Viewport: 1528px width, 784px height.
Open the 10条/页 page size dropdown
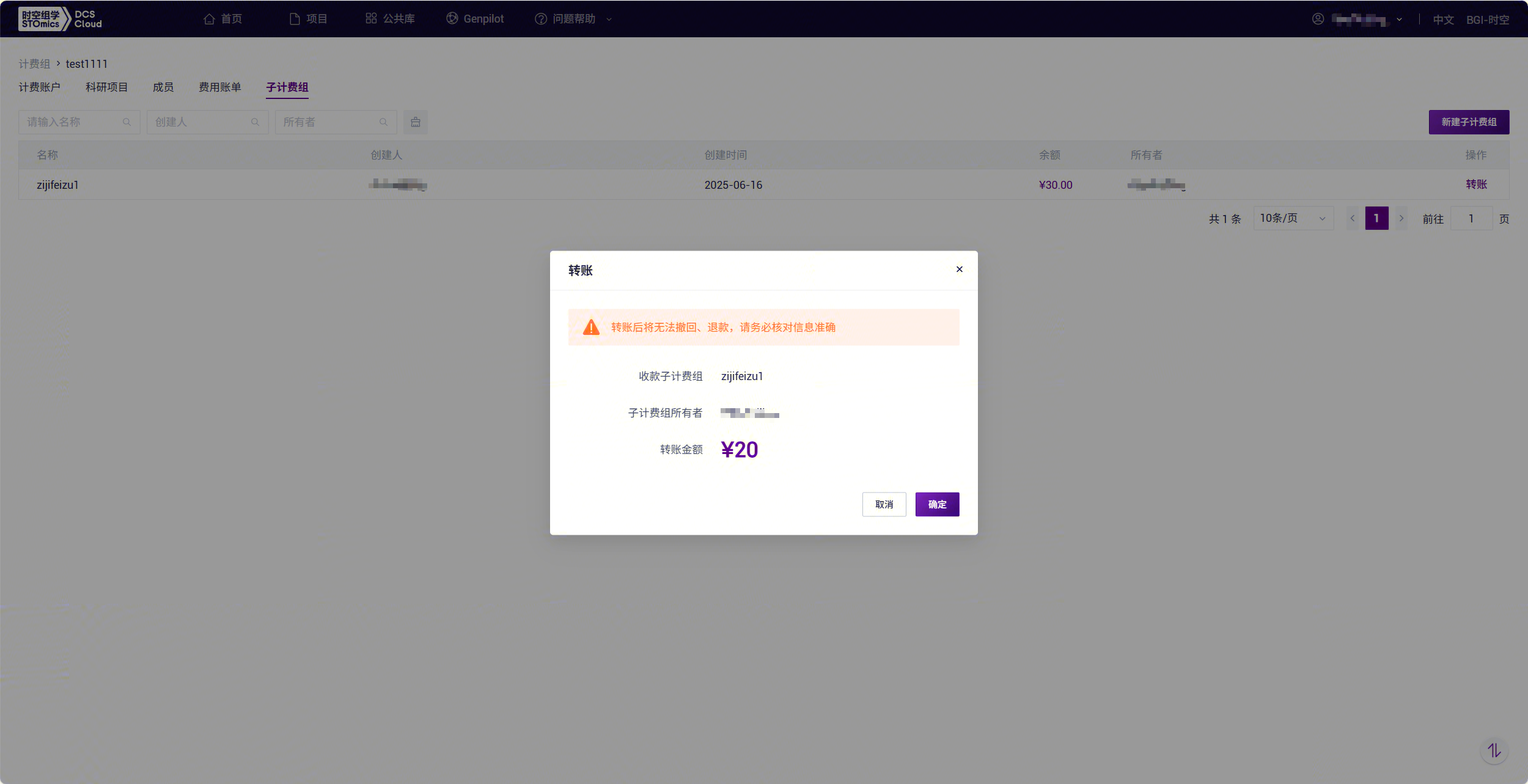1293,218
